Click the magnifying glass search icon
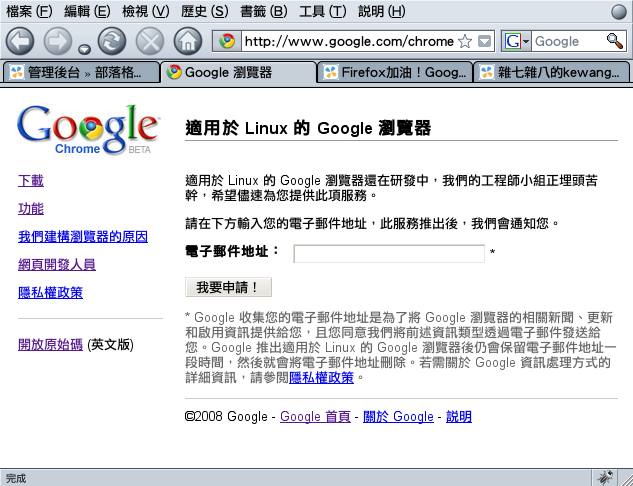633x486 pixels. (x=615, y=41)
